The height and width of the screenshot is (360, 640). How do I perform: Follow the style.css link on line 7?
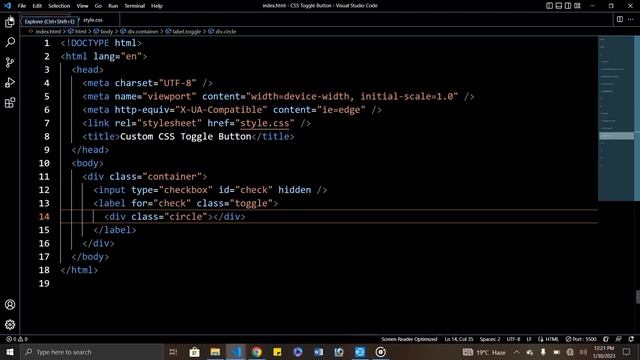click(264, 123)
